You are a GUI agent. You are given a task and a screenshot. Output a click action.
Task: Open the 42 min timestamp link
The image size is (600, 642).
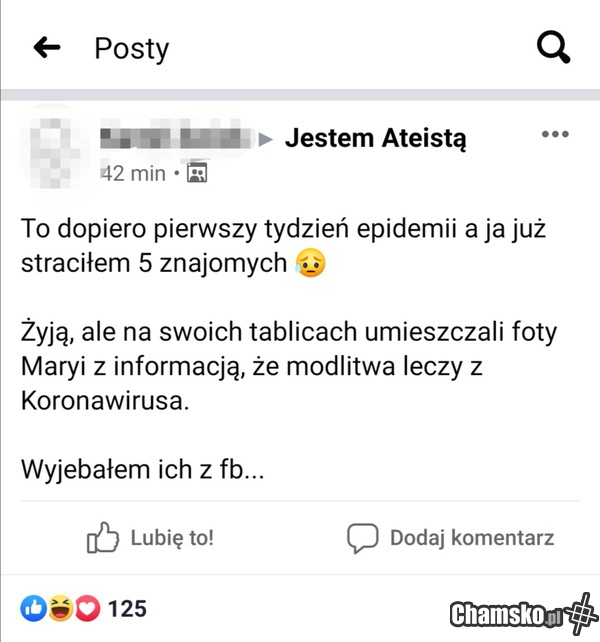(x=133, y=173)
